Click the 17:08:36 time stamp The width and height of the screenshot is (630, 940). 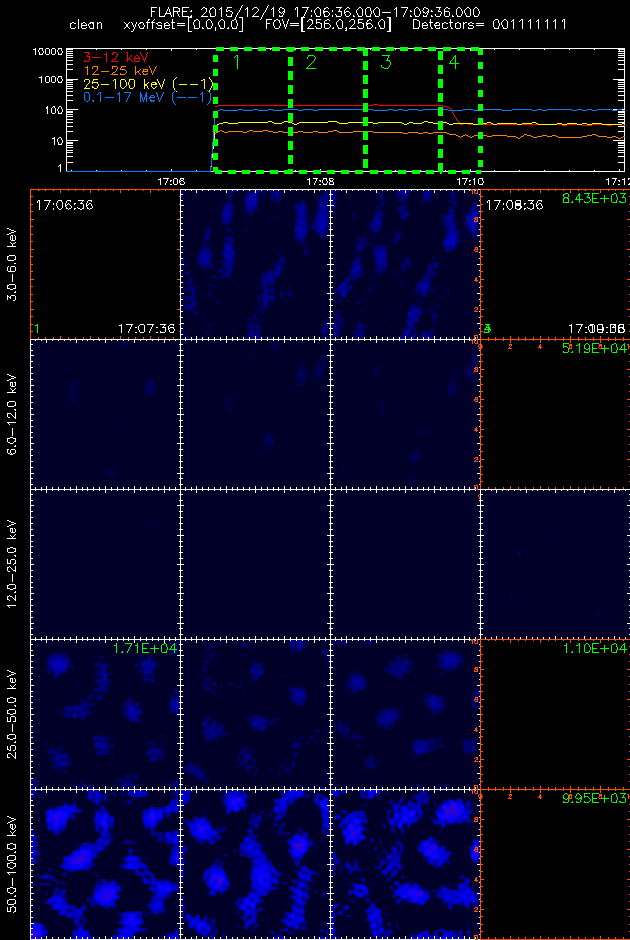point(514,204)
